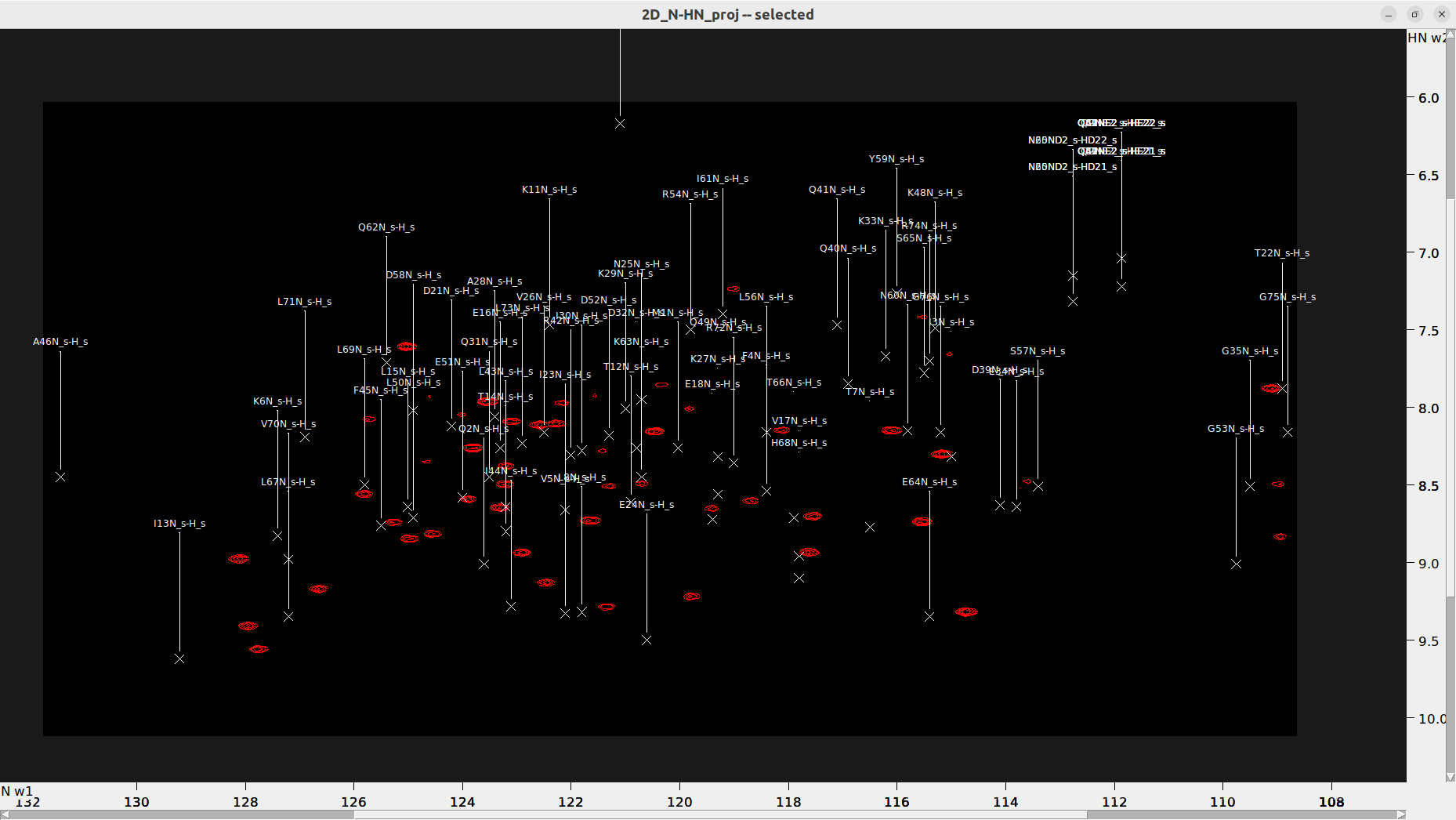Image resolution: width=1456 pixels, height=820 pixels.
Task: Select the G53N_s-H_s peak label
Action: click(1237, 429)
